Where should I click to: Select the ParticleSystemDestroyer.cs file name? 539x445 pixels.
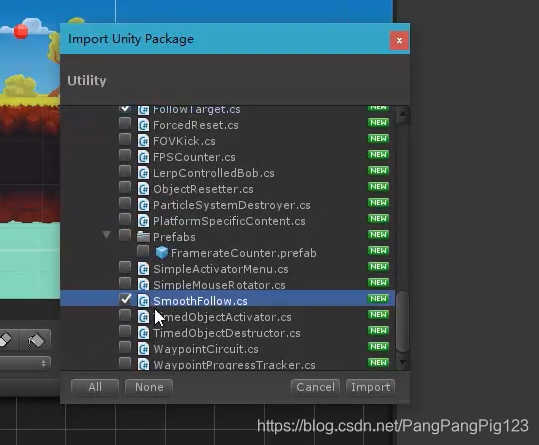[x=232, y=205]
